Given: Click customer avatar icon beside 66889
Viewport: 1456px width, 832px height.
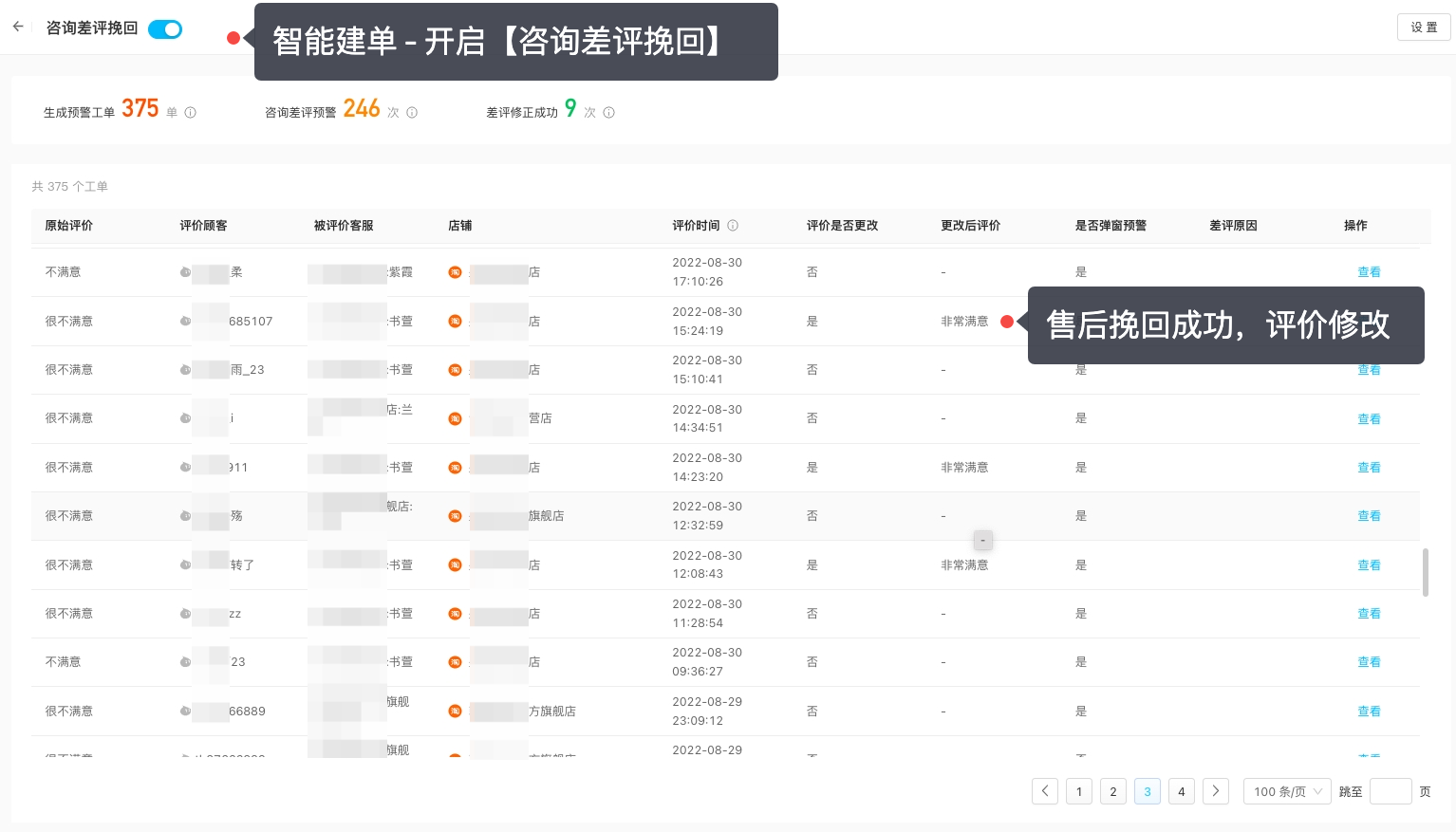Looking at the screenshot, I should [x=185, y=712].
